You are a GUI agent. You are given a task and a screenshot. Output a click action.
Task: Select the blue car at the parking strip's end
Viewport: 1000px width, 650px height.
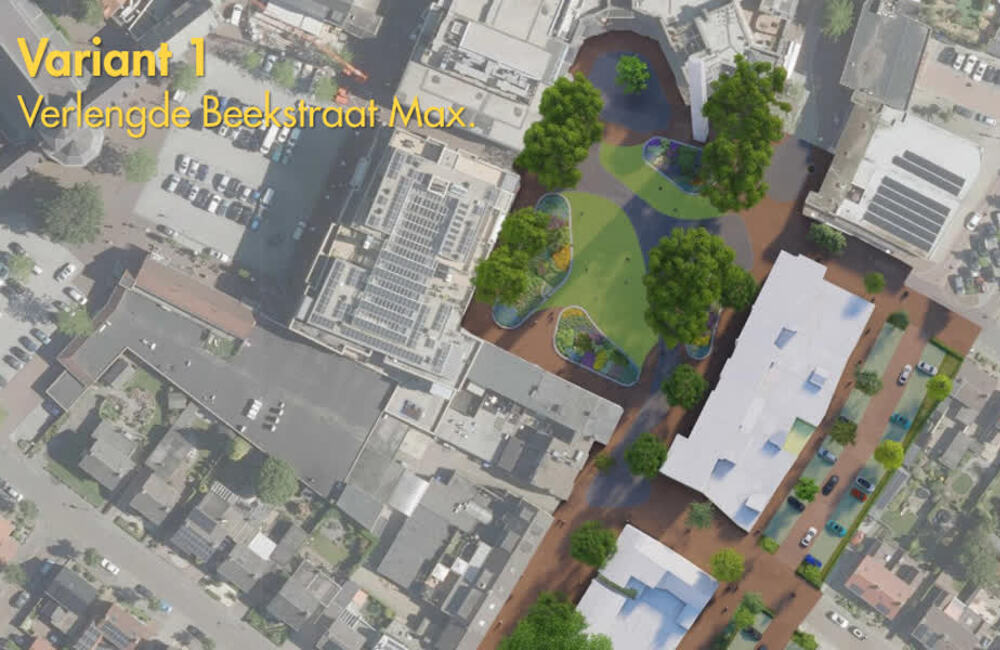(x=812, y=563)
